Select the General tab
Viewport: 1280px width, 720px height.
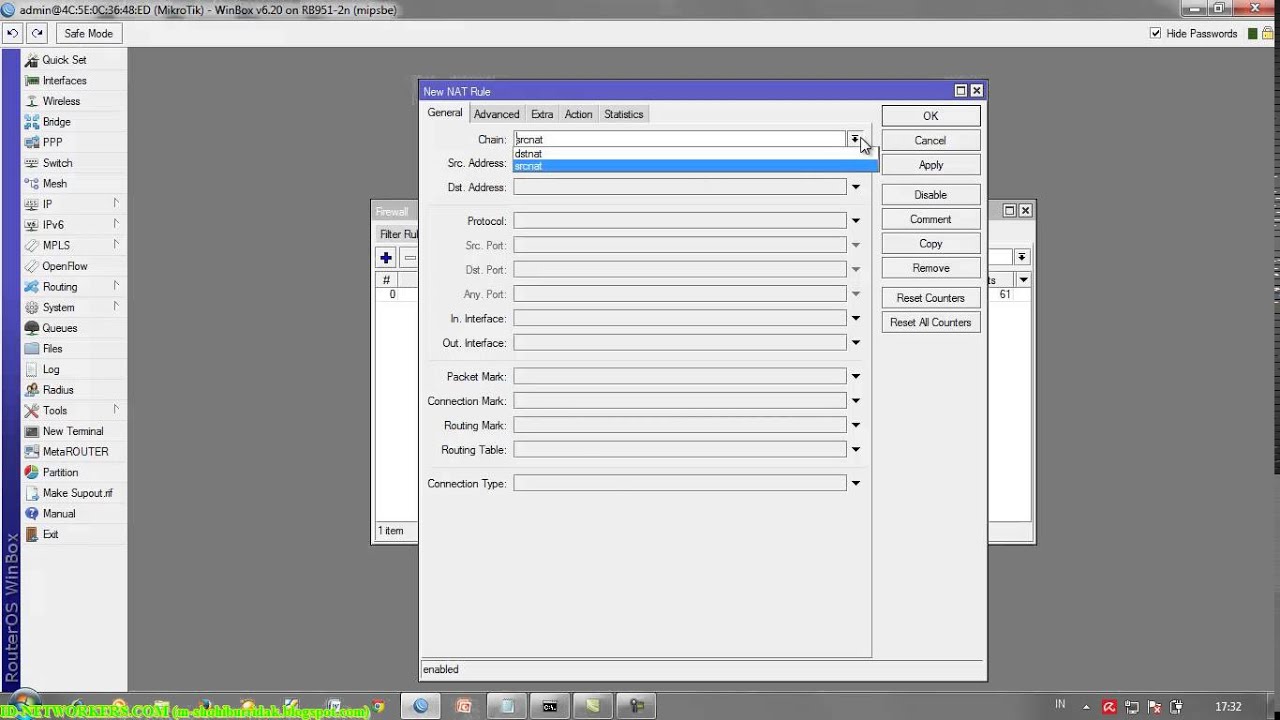coord(445,113)
